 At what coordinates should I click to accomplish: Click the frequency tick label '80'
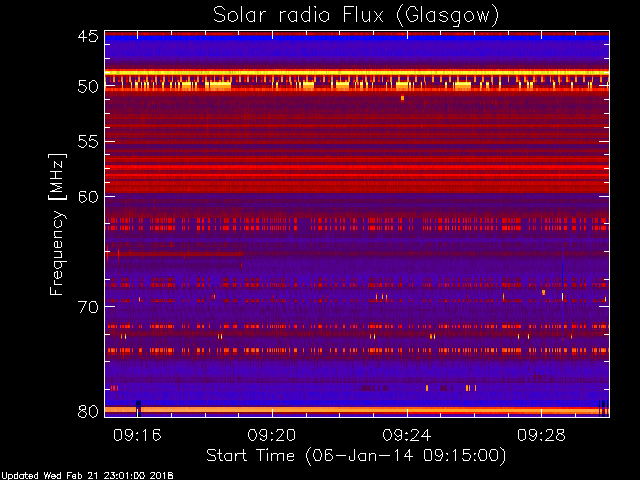click(x=88, y=411)
